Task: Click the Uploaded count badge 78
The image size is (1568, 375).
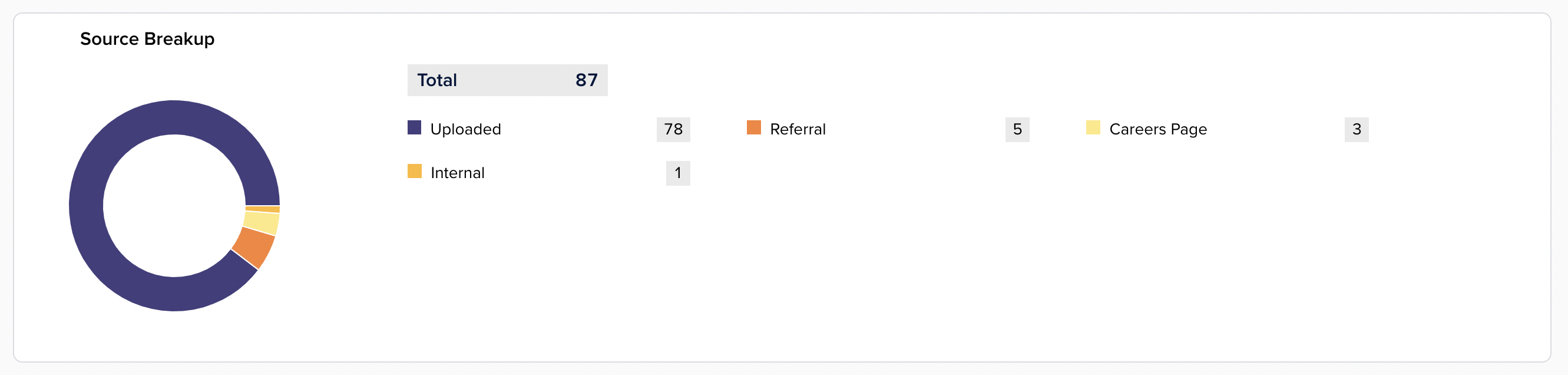Action: [673, 129]
